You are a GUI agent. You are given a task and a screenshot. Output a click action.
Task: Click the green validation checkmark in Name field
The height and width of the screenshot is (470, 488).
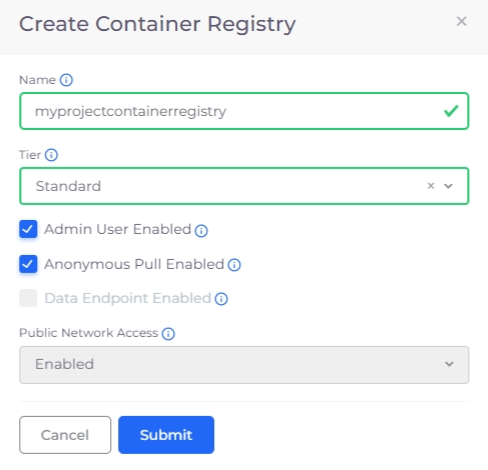(451, 111)
